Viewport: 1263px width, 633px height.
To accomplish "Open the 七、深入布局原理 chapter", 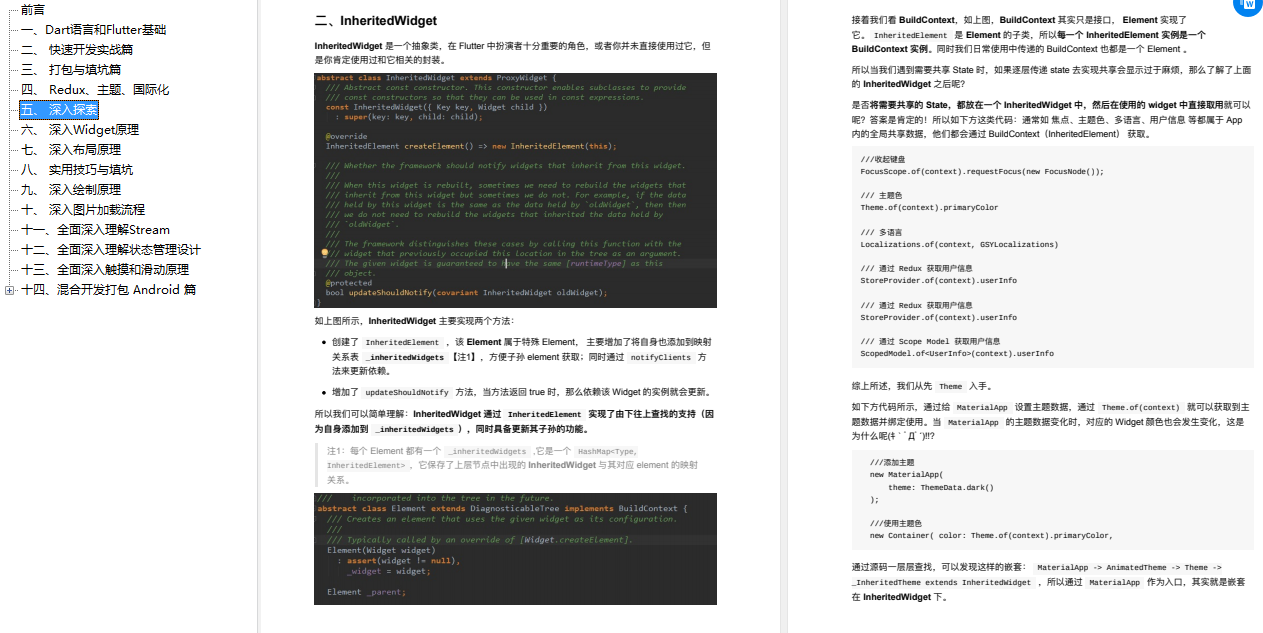I will point(71,150).
